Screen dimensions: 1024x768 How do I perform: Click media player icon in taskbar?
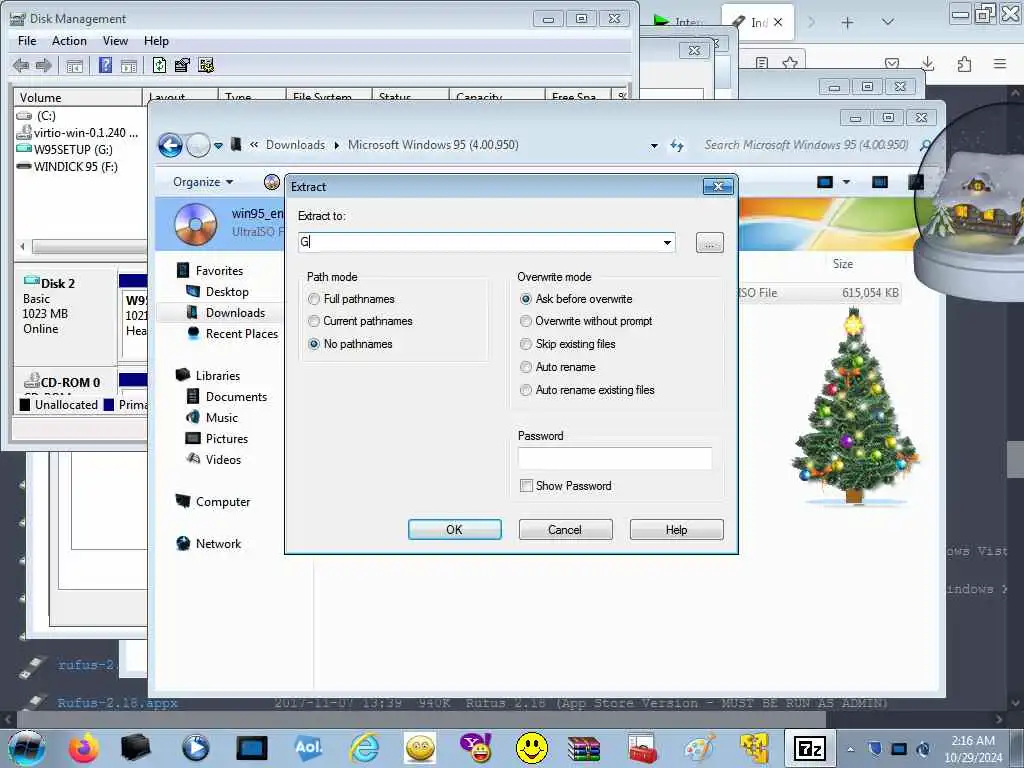(195, 748)
